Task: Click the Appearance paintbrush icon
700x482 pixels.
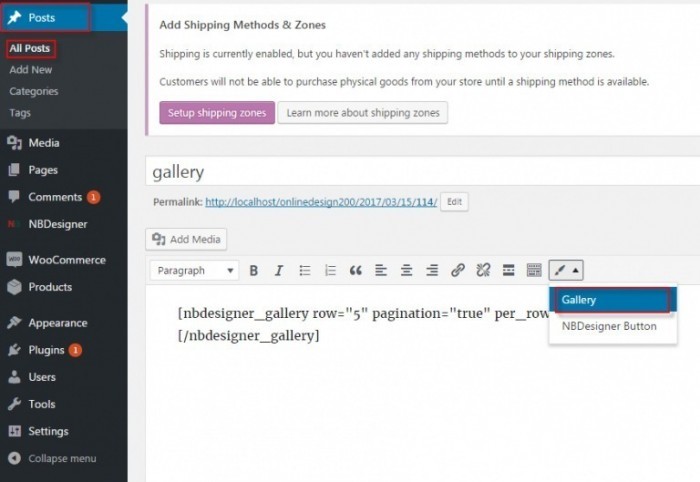Action: pos(14,323)
